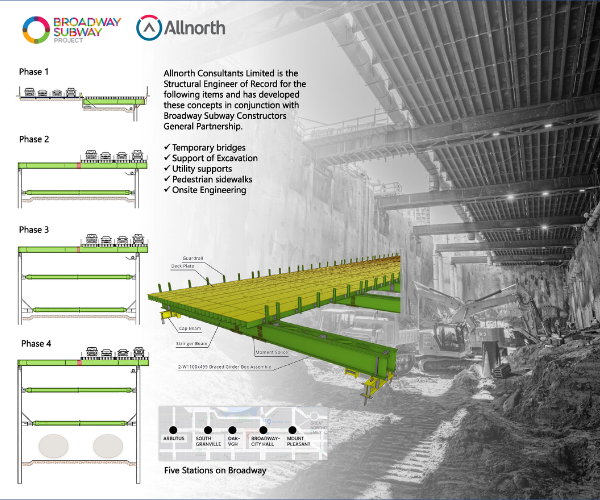
Task: Click the Phase 3 label
Action: point(34,230)
